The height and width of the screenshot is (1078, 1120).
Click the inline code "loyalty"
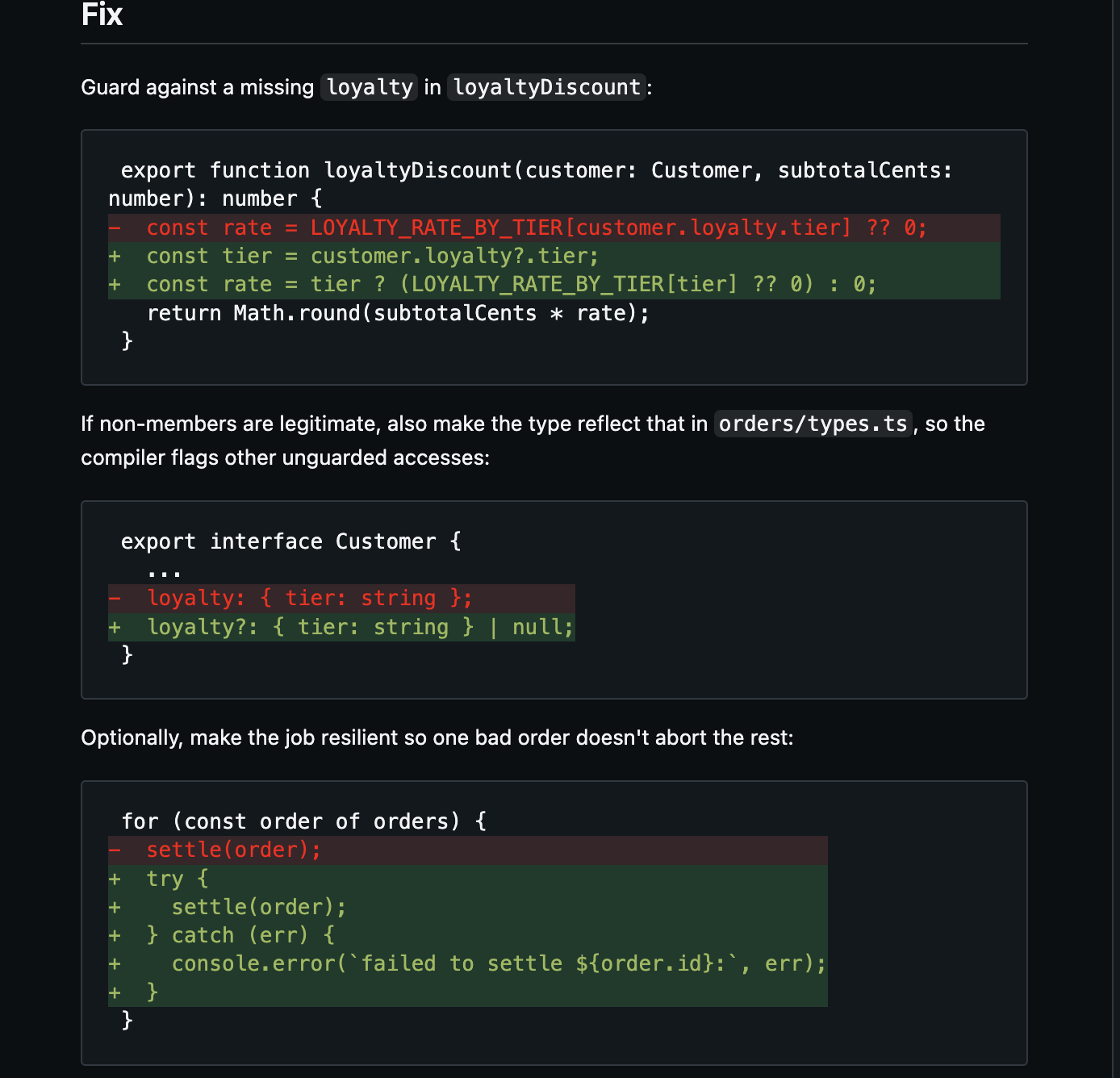(370, 87)
